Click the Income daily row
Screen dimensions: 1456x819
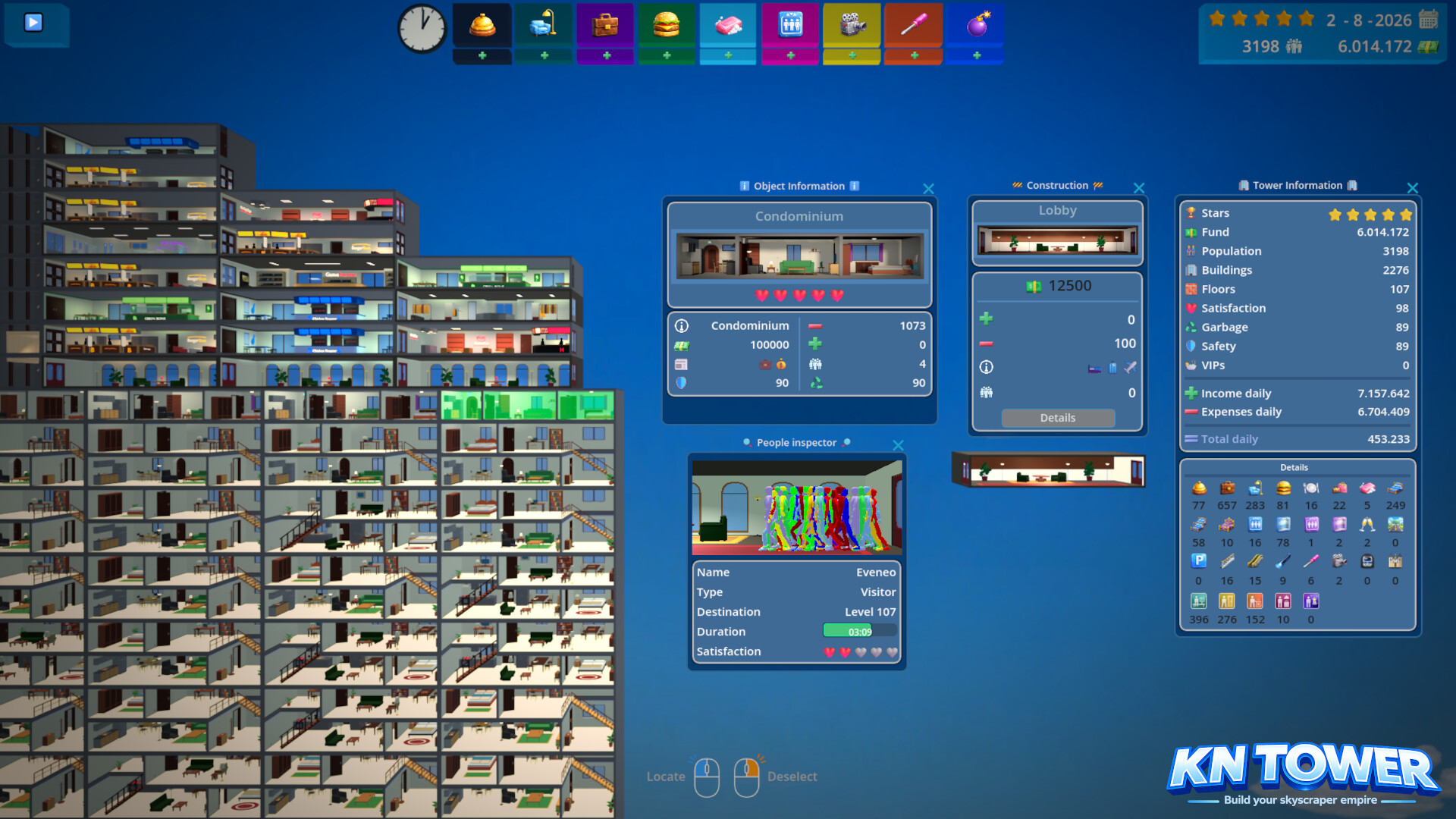pyautogui.click(x=1297, y=393)
